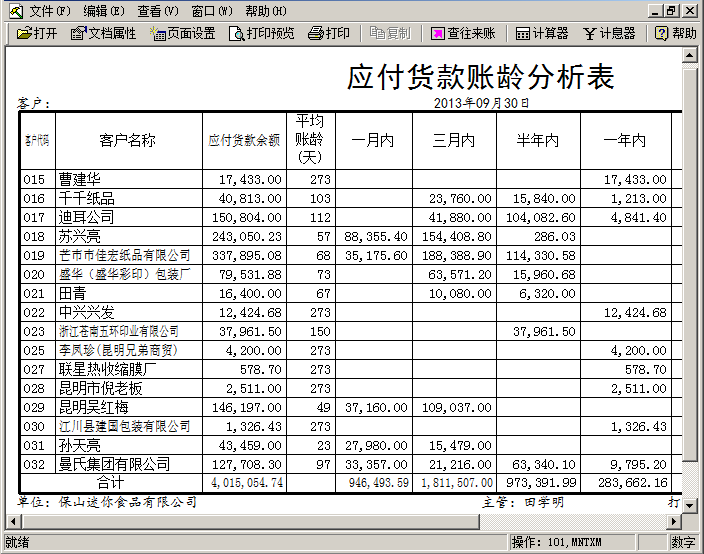The height and width of the screenshot is (554, 704).
Task: Select customer 孙天亮 row
Action: coord(79,445)
